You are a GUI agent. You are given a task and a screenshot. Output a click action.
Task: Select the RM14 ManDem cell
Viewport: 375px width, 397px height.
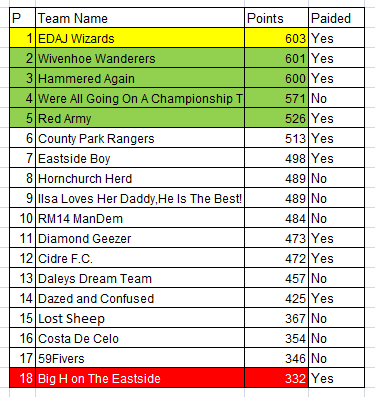[x=140, y=218]
